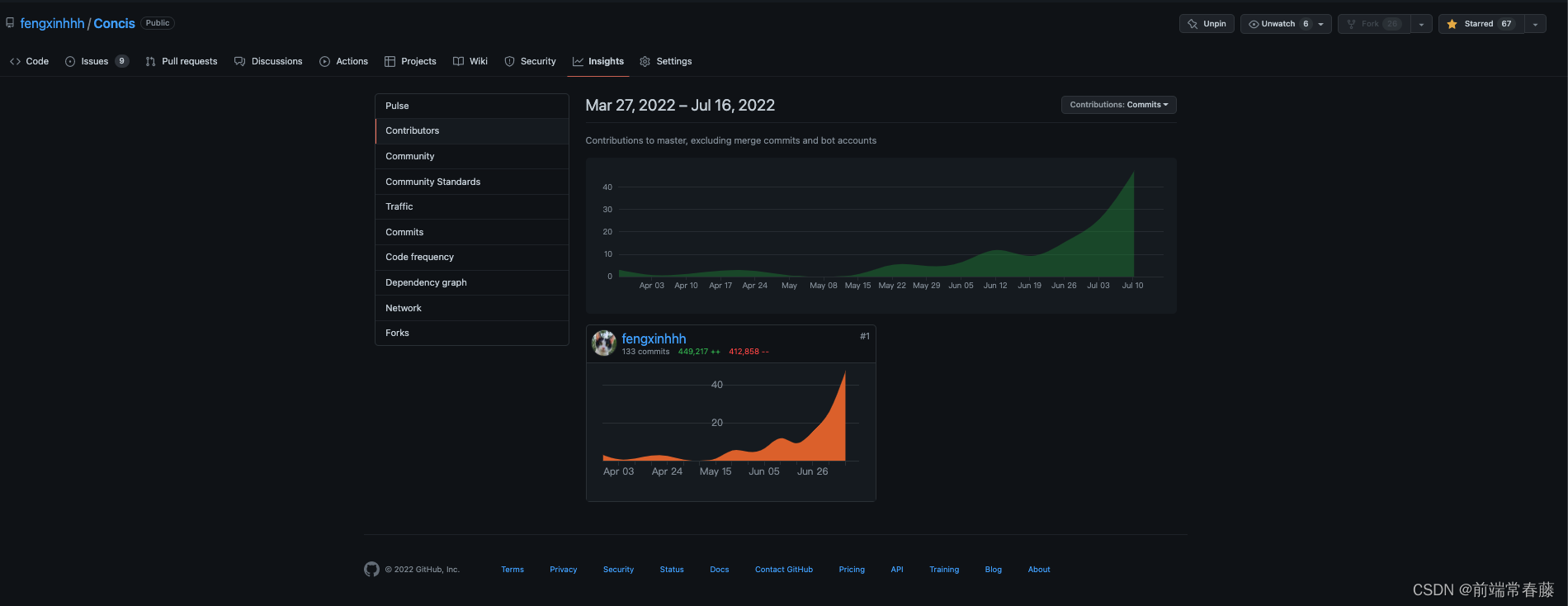1568x606 pixels.
Task: Select Pulse in the Insights sidebar
Action: [x=472, y=106]
